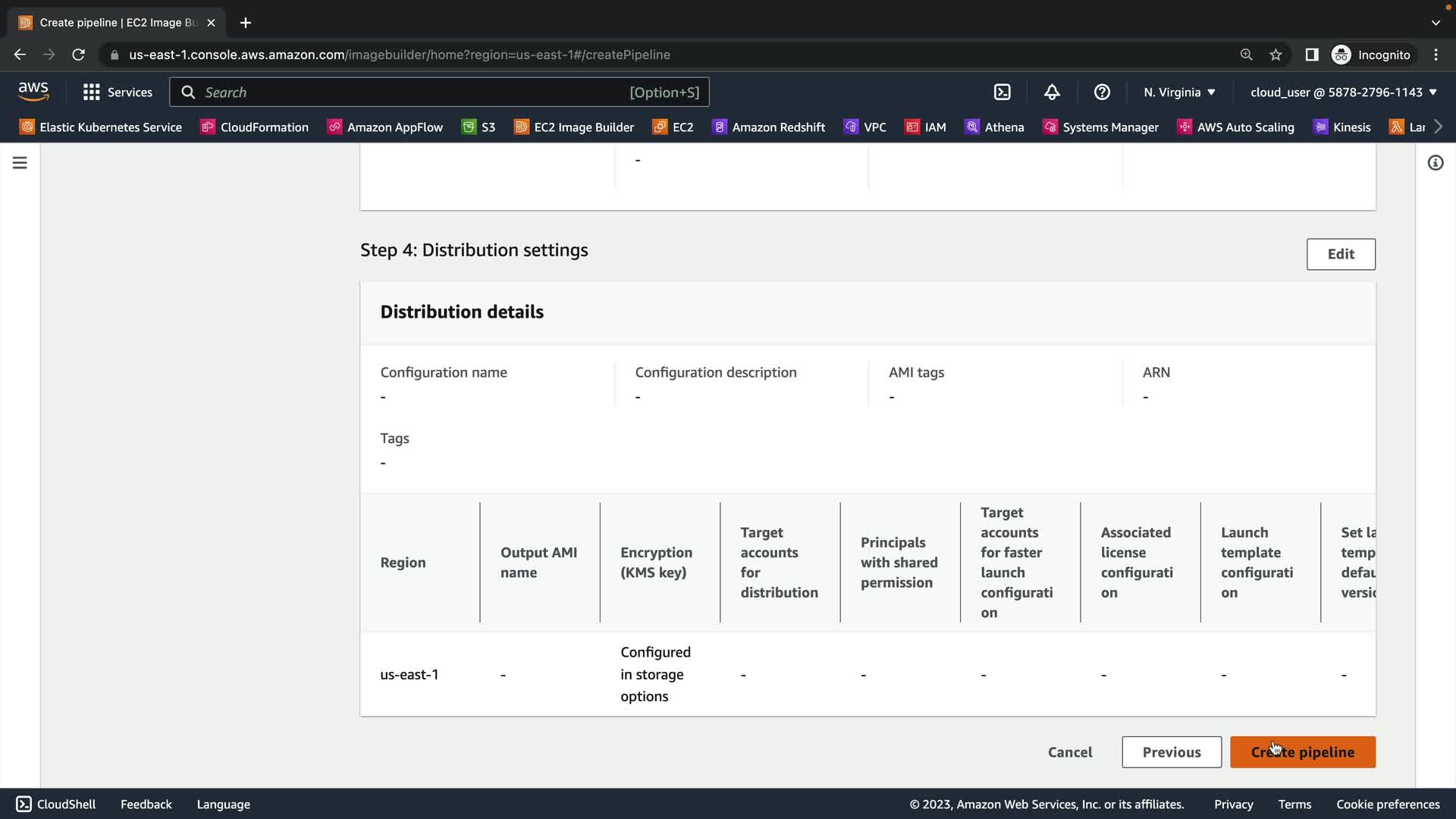Open the Systems Manager shortcut

point(1100,127)
